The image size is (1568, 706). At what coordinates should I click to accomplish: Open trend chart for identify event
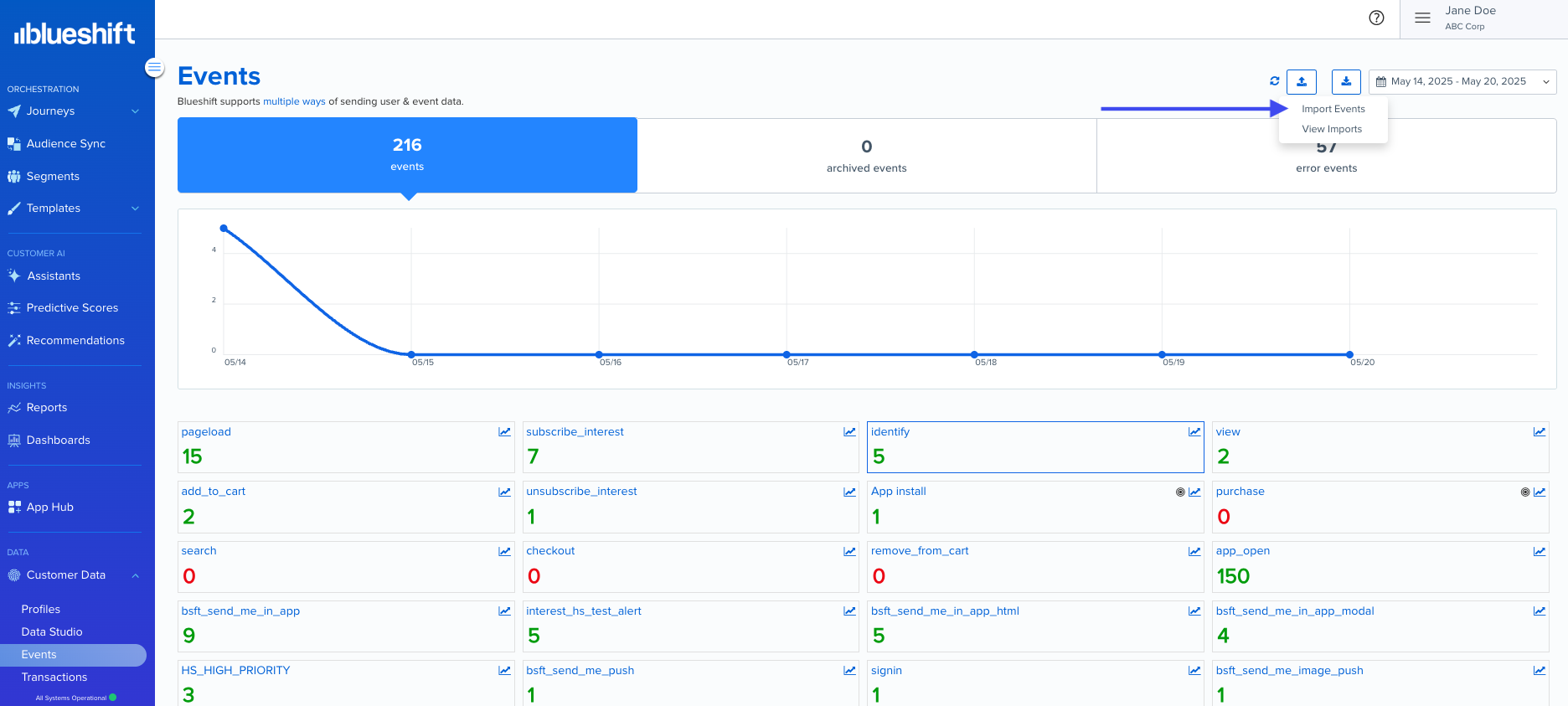(x=1194, y=432)
